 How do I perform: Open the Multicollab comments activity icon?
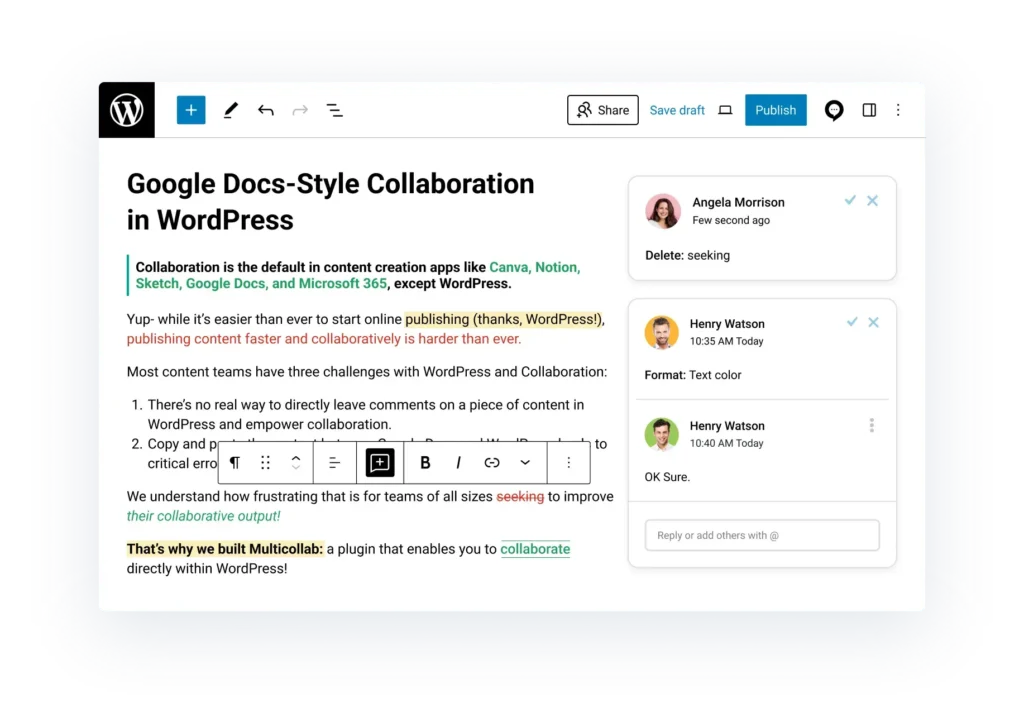833,110
